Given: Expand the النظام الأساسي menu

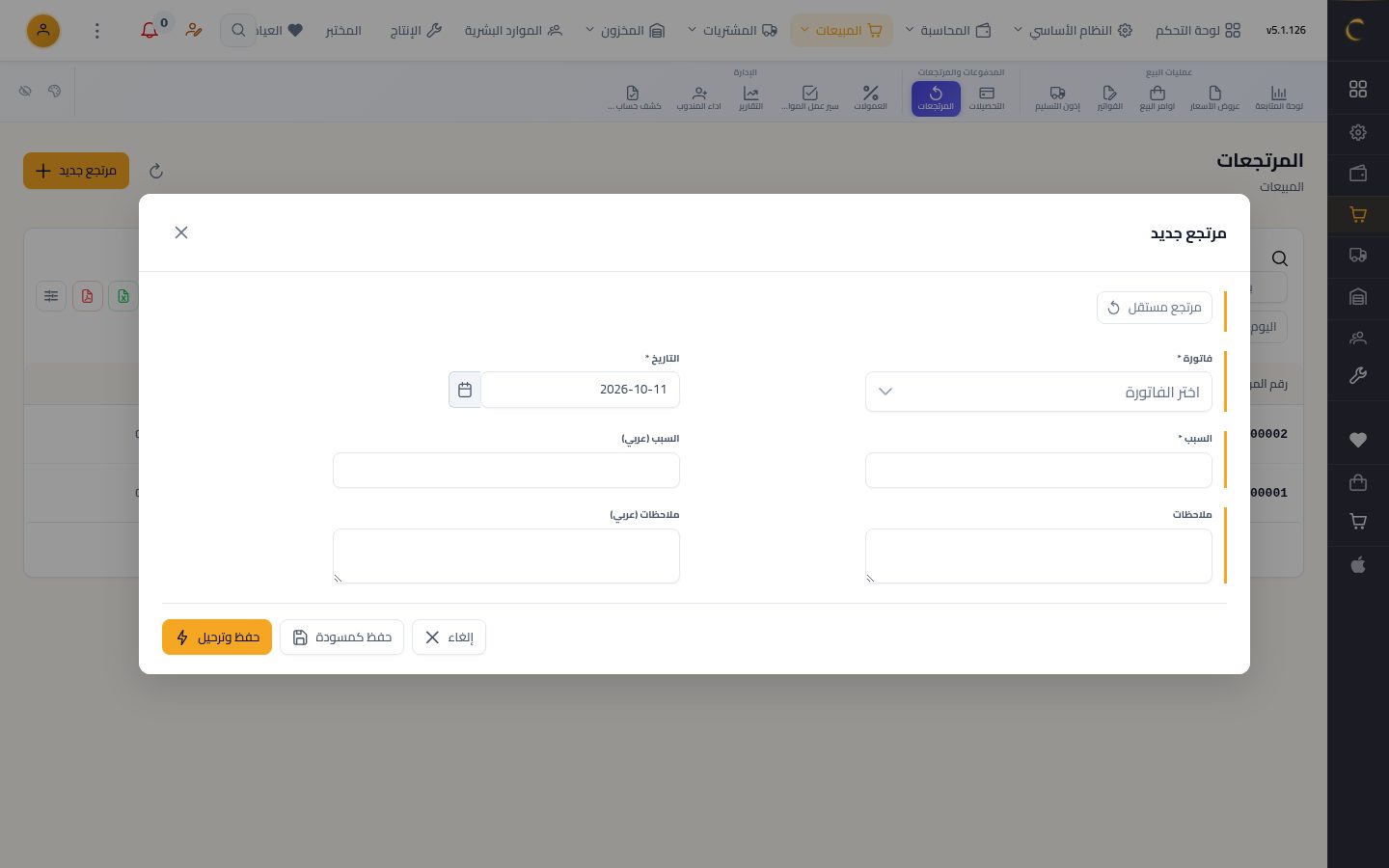Looking at the screenshot, I should (x=1072, y=30).
